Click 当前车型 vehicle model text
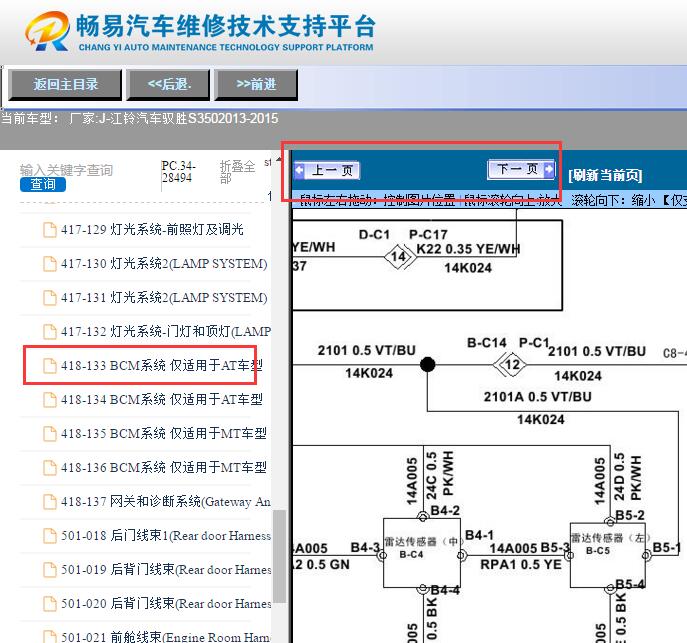 point(139,118)
